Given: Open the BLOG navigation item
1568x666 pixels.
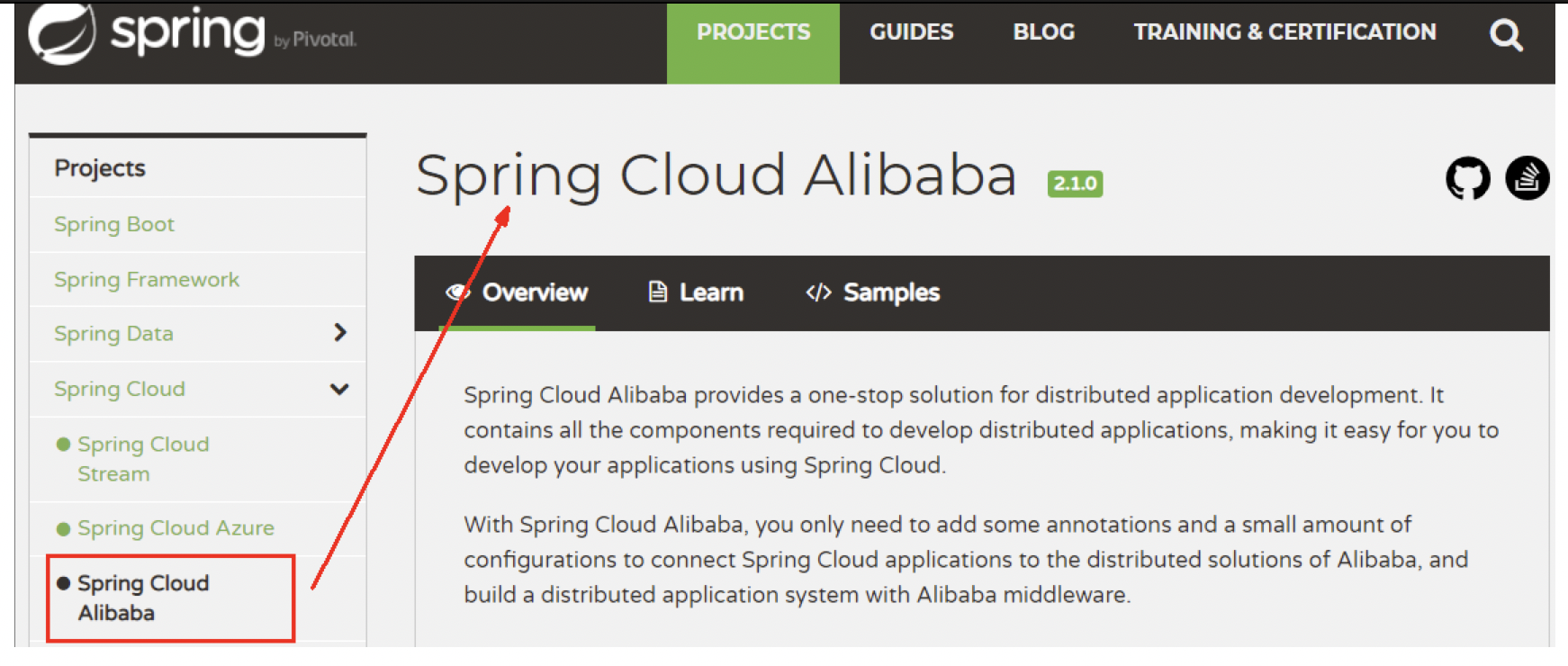Looking at the screenshot, I should coord(1043,32).
